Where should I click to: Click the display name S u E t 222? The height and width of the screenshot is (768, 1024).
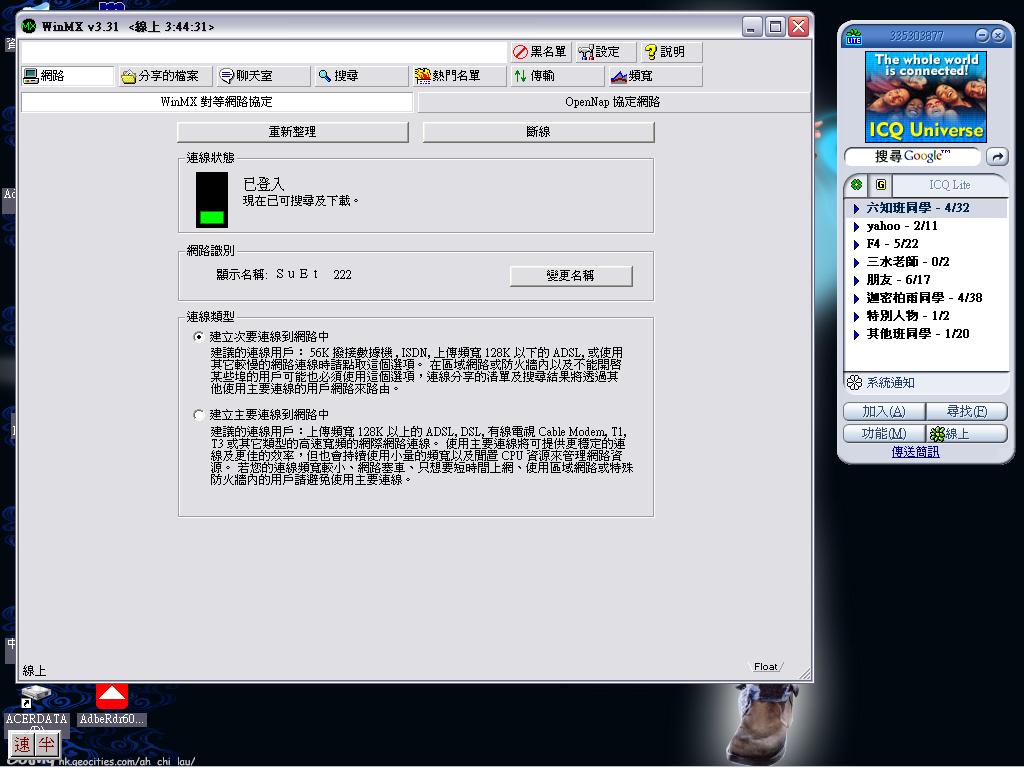point(313,274)
